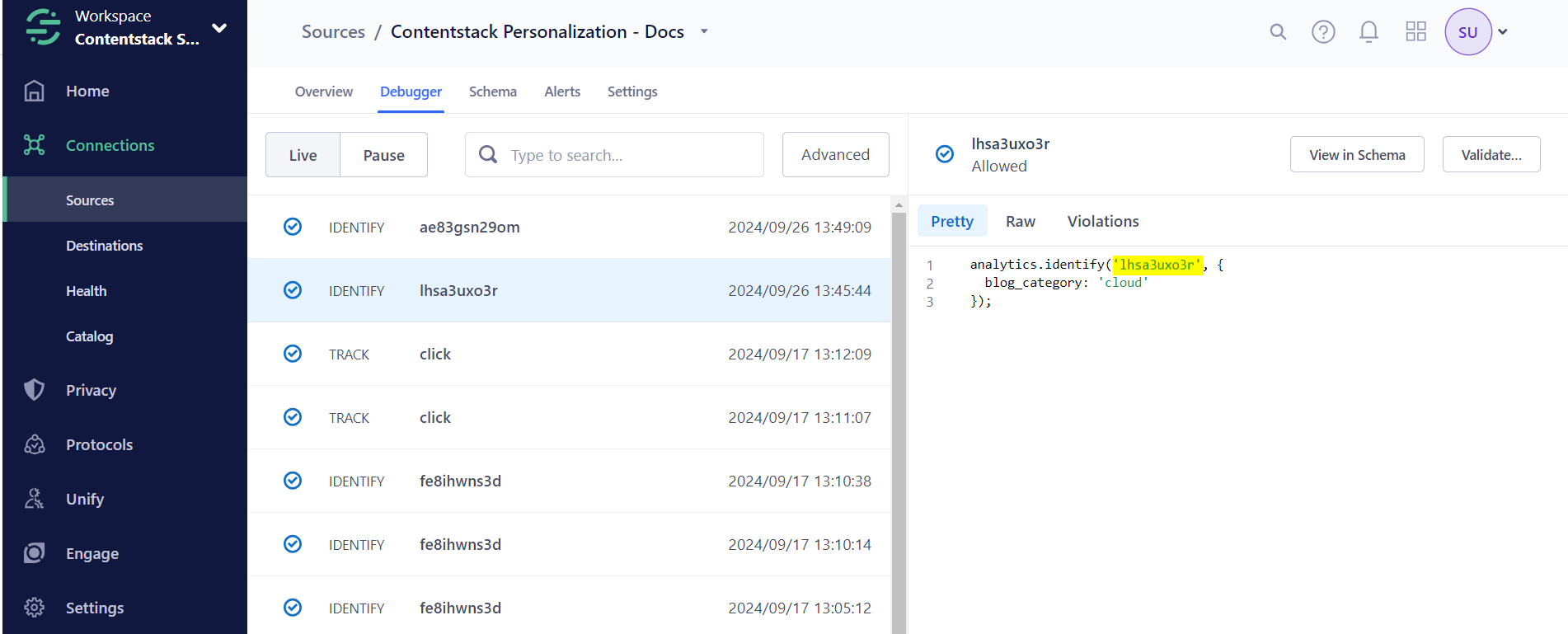
Task: Select the click track event at 13:11:07
Action: point(569,417)
